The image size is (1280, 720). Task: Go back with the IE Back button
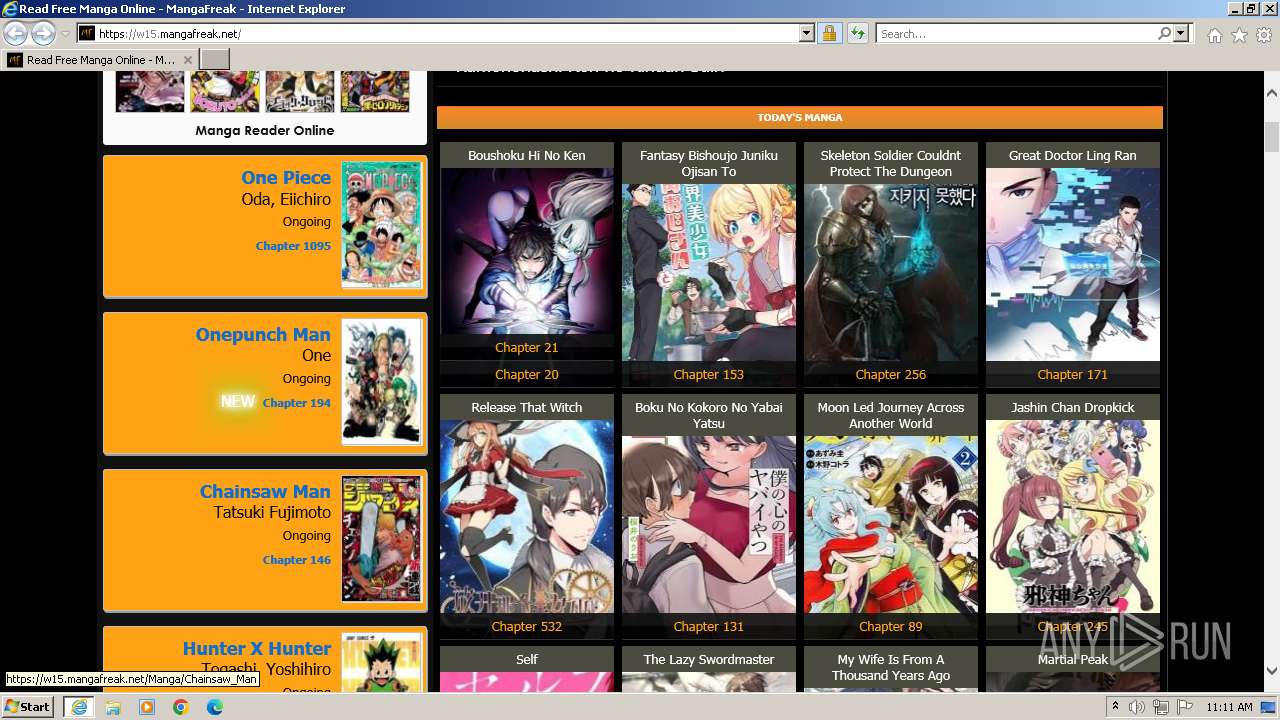tap(15, 34)
